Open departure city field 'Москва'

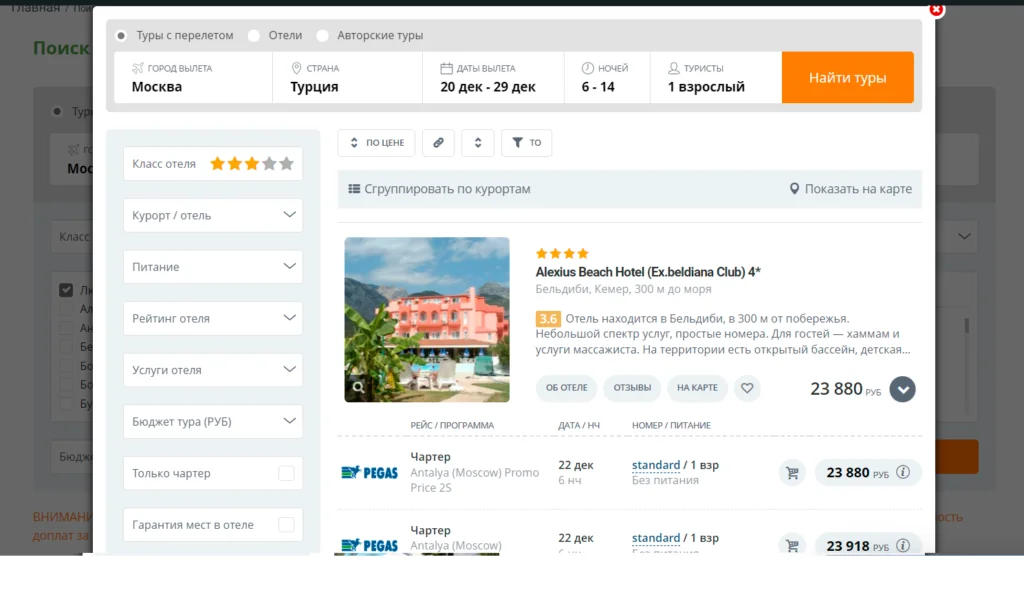click(193, 78)
